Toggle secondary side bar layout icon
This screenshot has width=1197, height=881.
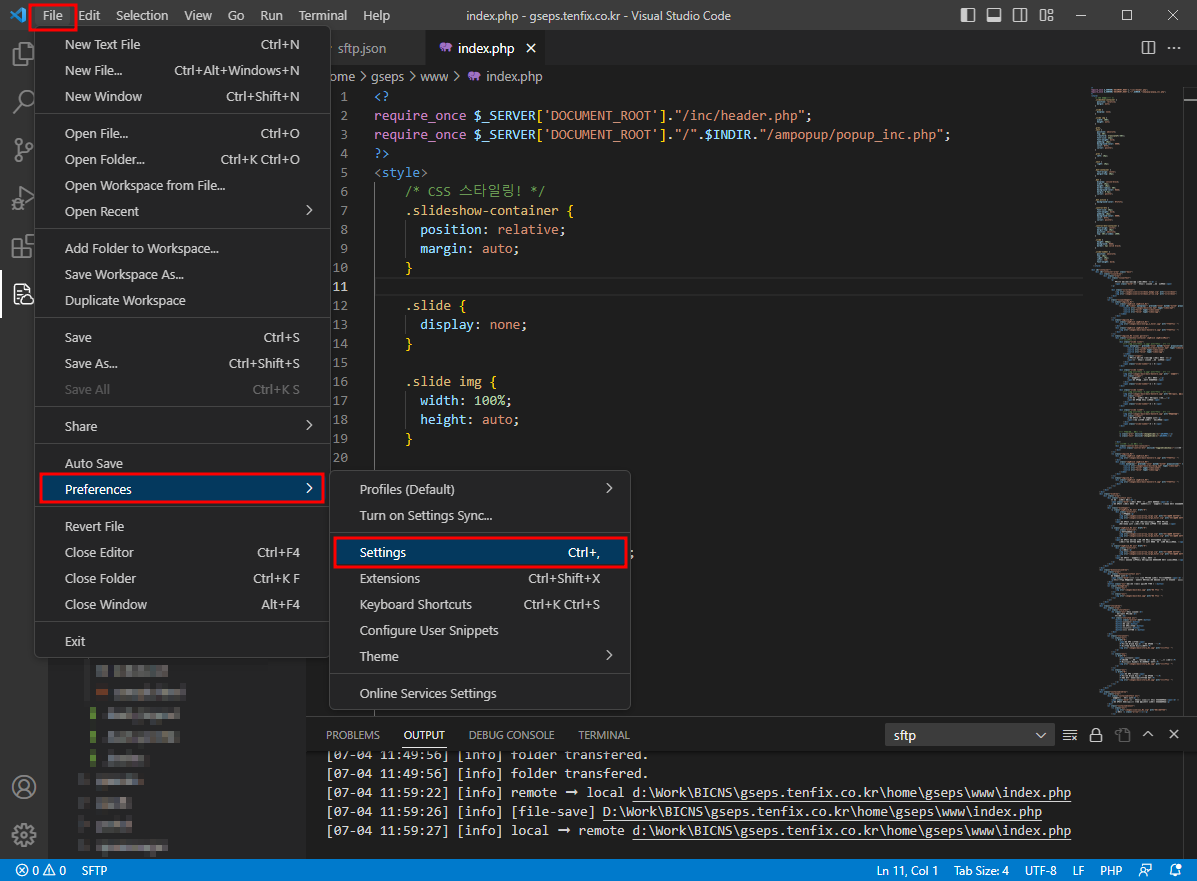[1019, 15]
